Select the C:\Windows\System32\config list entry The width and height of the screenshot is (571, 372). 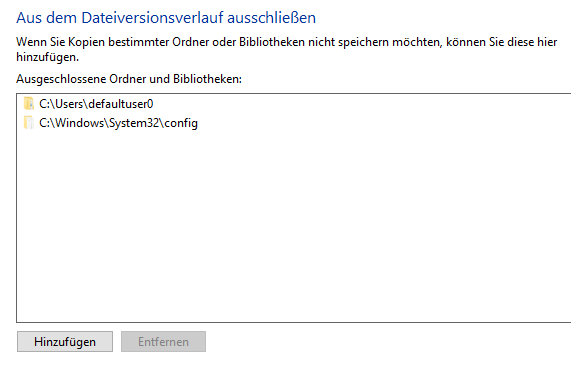111,123
